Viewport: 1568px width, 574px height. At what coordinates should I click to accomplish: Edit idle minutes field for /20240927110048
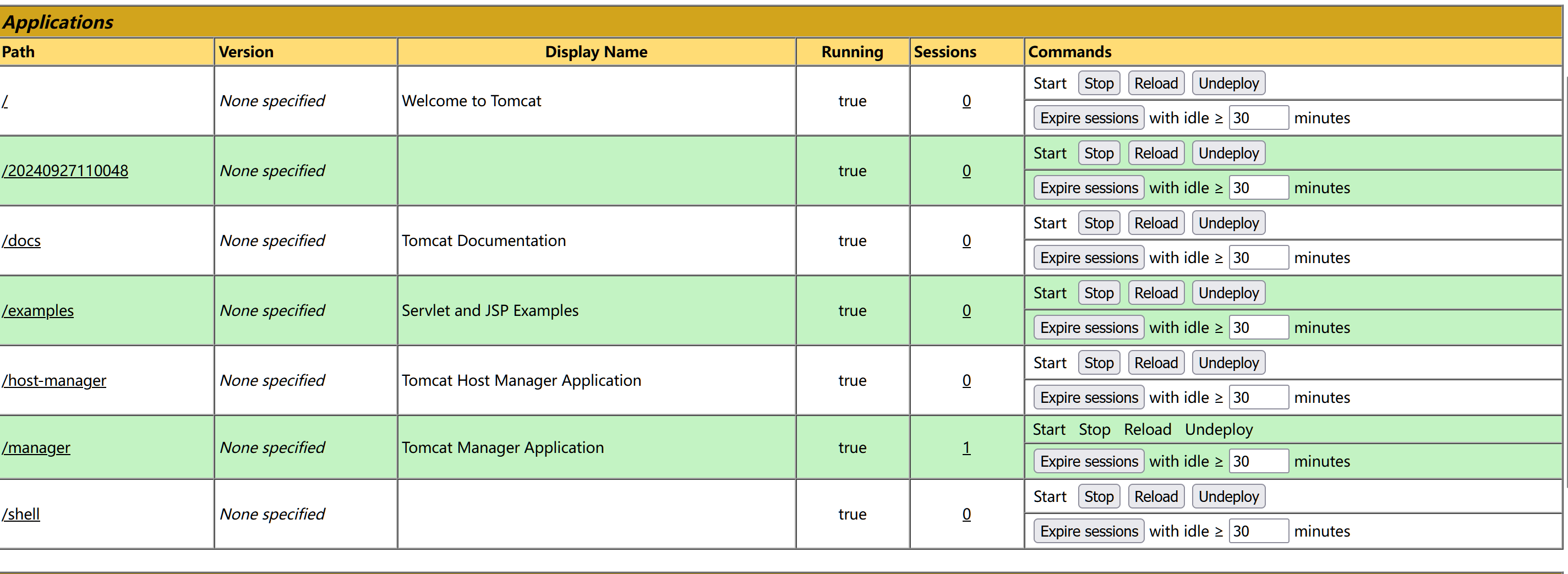click(x=1259, y=188)
